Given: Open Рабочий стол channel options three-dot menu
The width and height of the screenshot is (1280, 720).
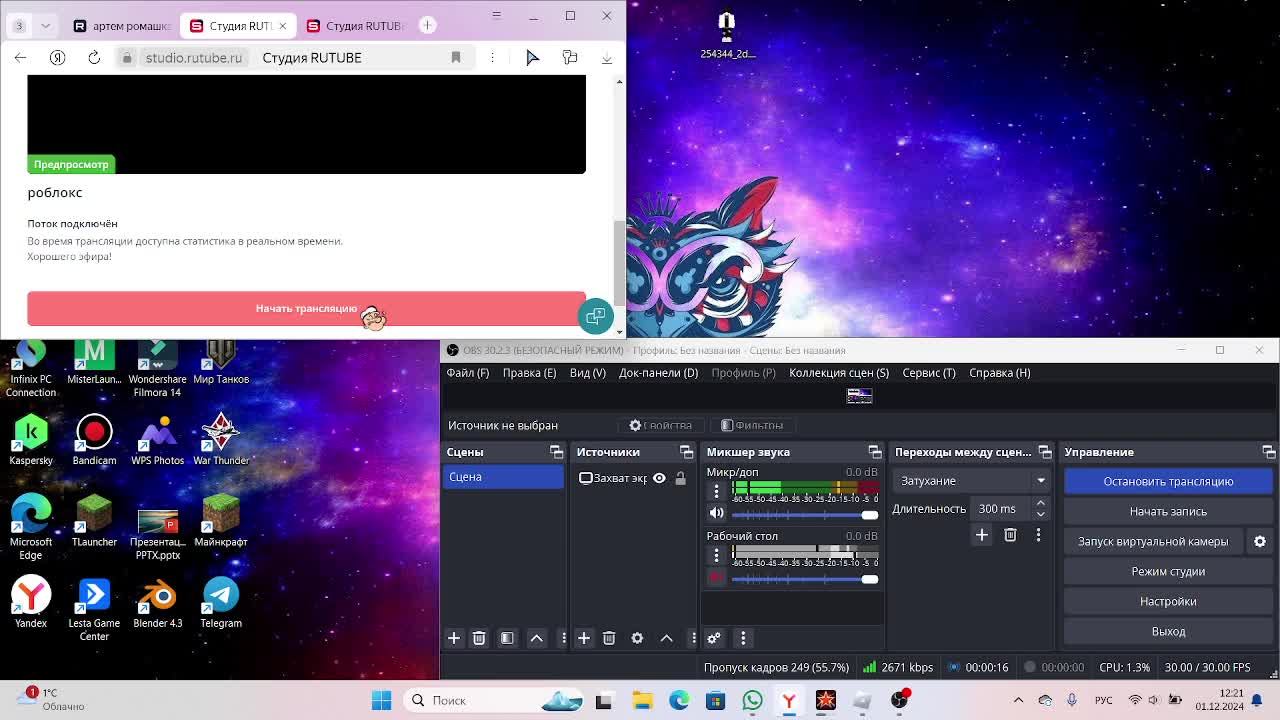Looking at the screenshot, I should coord(716,555).
